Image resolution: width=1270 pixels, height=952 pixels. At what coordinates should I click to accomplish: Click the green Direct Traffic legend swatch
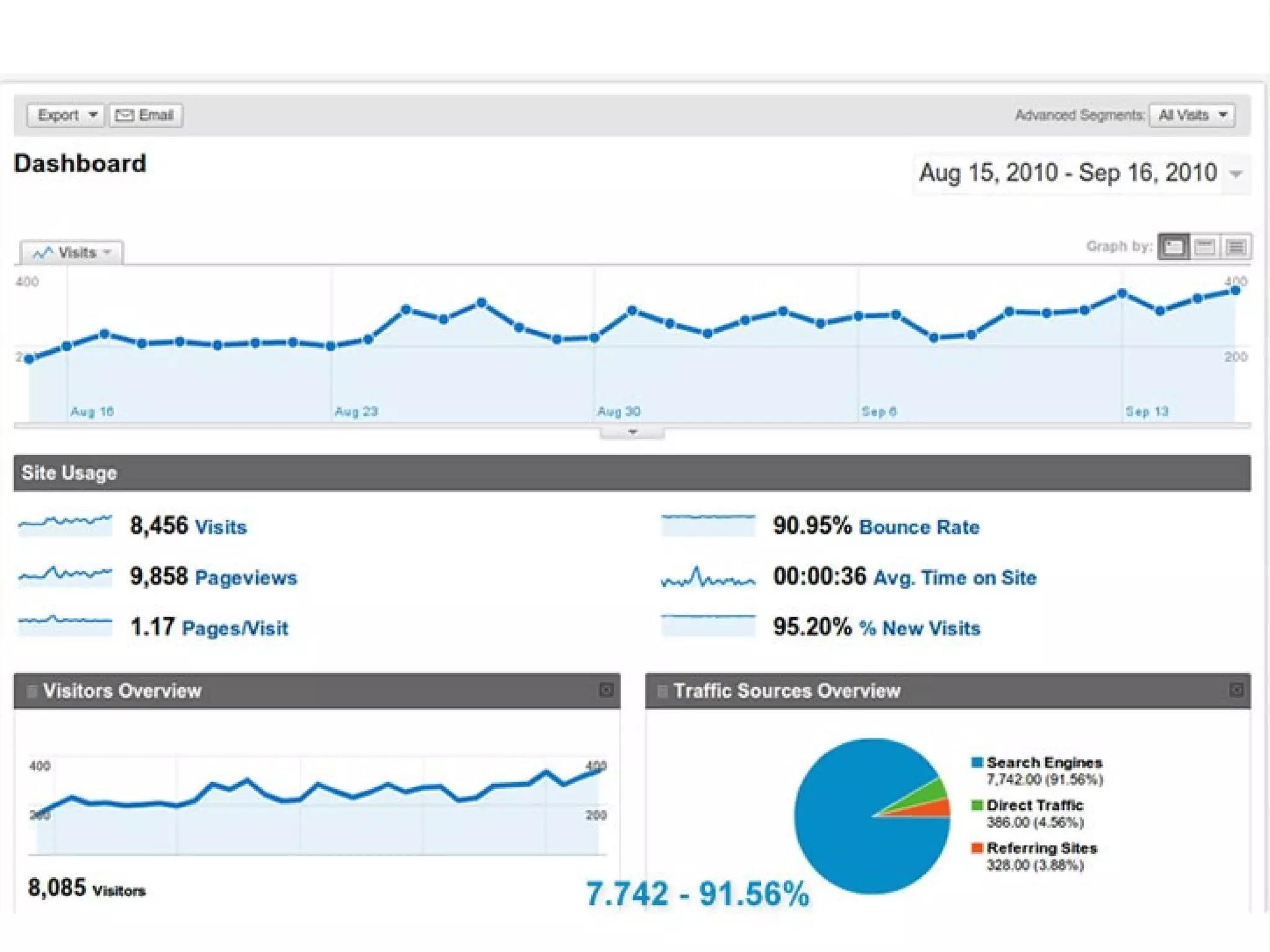click(977, 805)
